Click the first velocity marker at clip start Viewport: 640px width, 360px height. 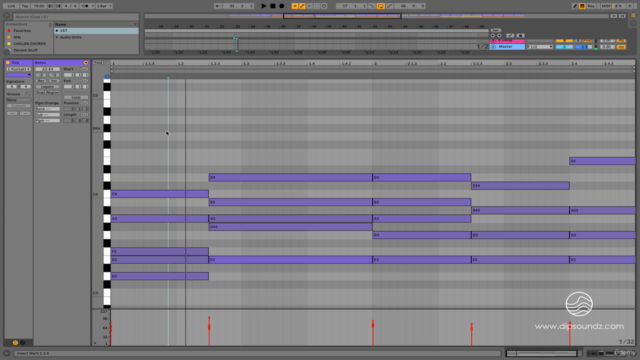click(111, 327)
